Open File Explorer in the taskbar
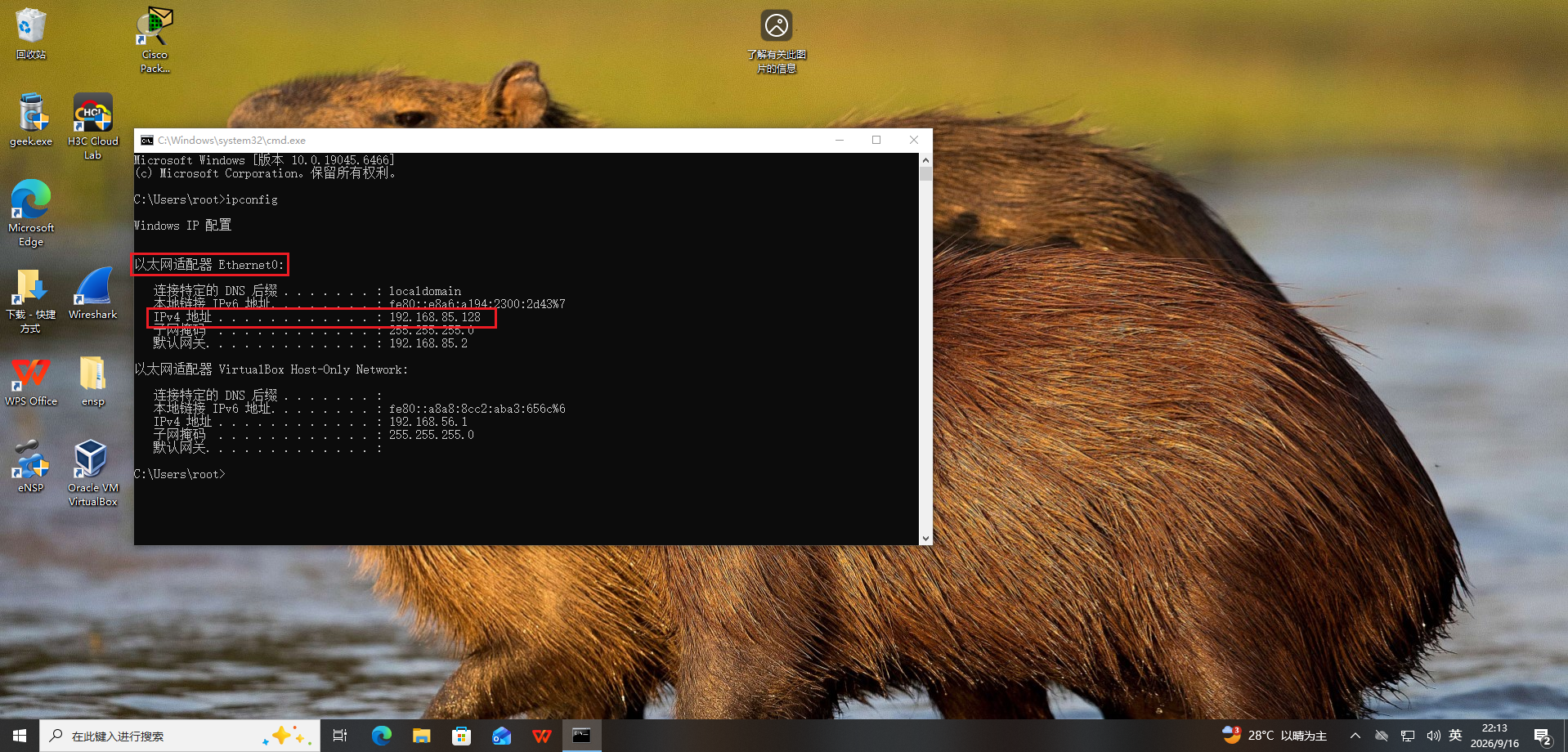Image resolution: width=1568 pixels, height=752 pixels. 421,736
